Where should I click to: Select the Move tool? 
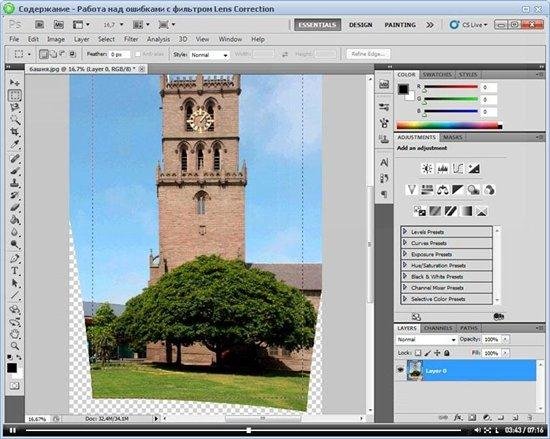[14, 82]
